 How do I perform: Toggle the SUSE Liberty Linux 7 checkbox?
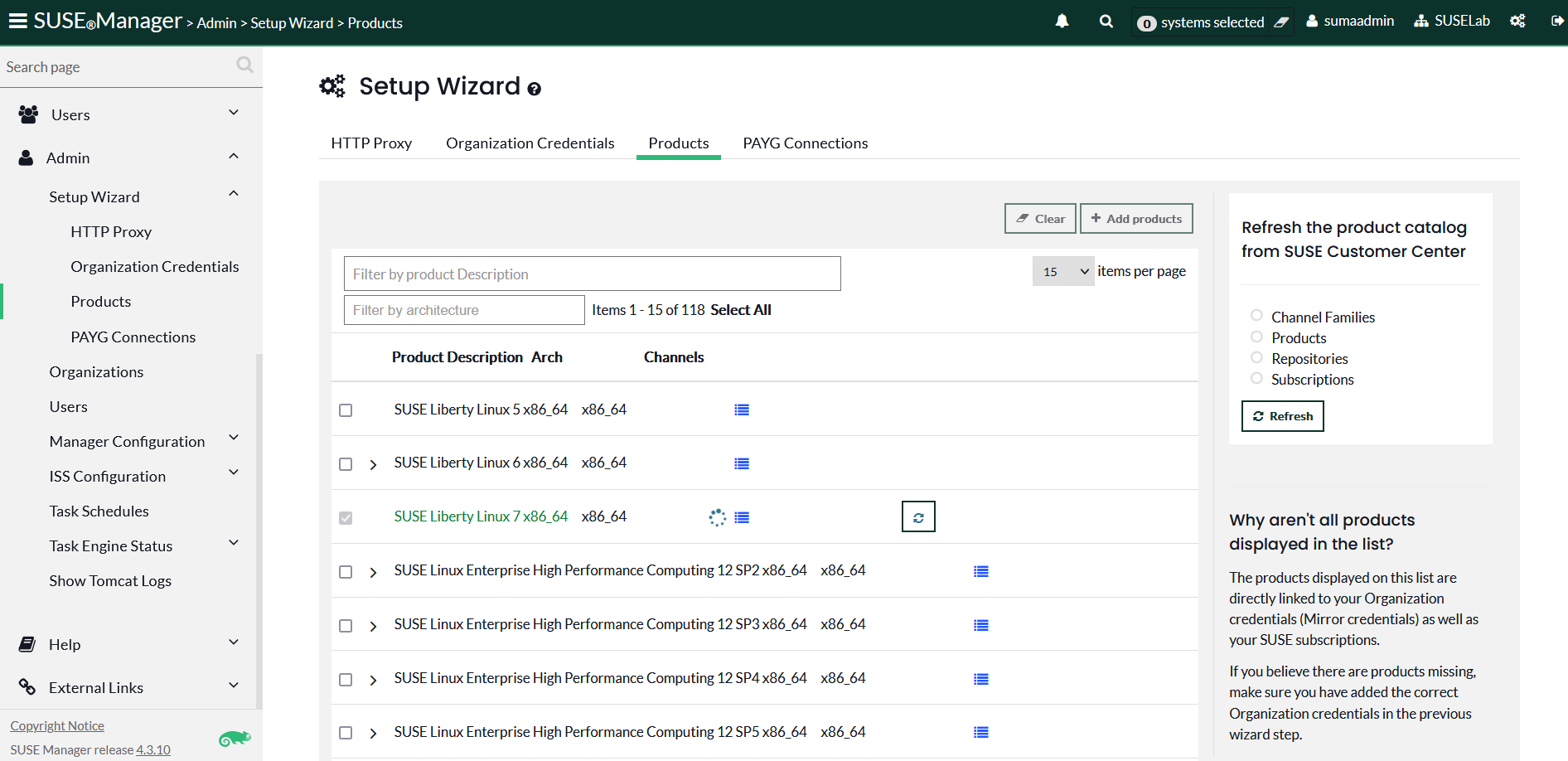[x=346, y=518]
